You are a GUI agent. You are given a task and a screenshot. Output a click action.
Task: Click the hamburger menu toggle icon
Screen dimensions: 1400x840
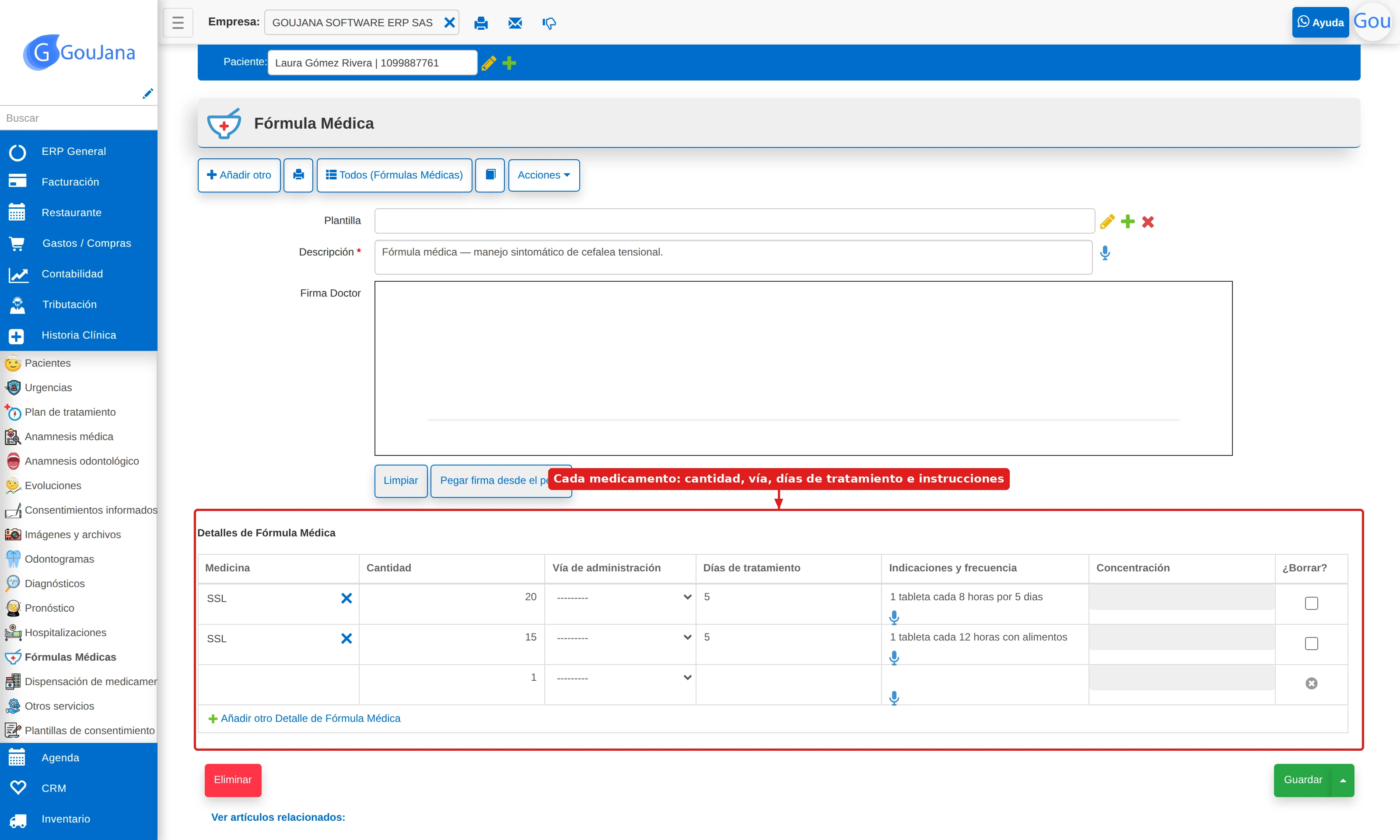tap(178, 23)
